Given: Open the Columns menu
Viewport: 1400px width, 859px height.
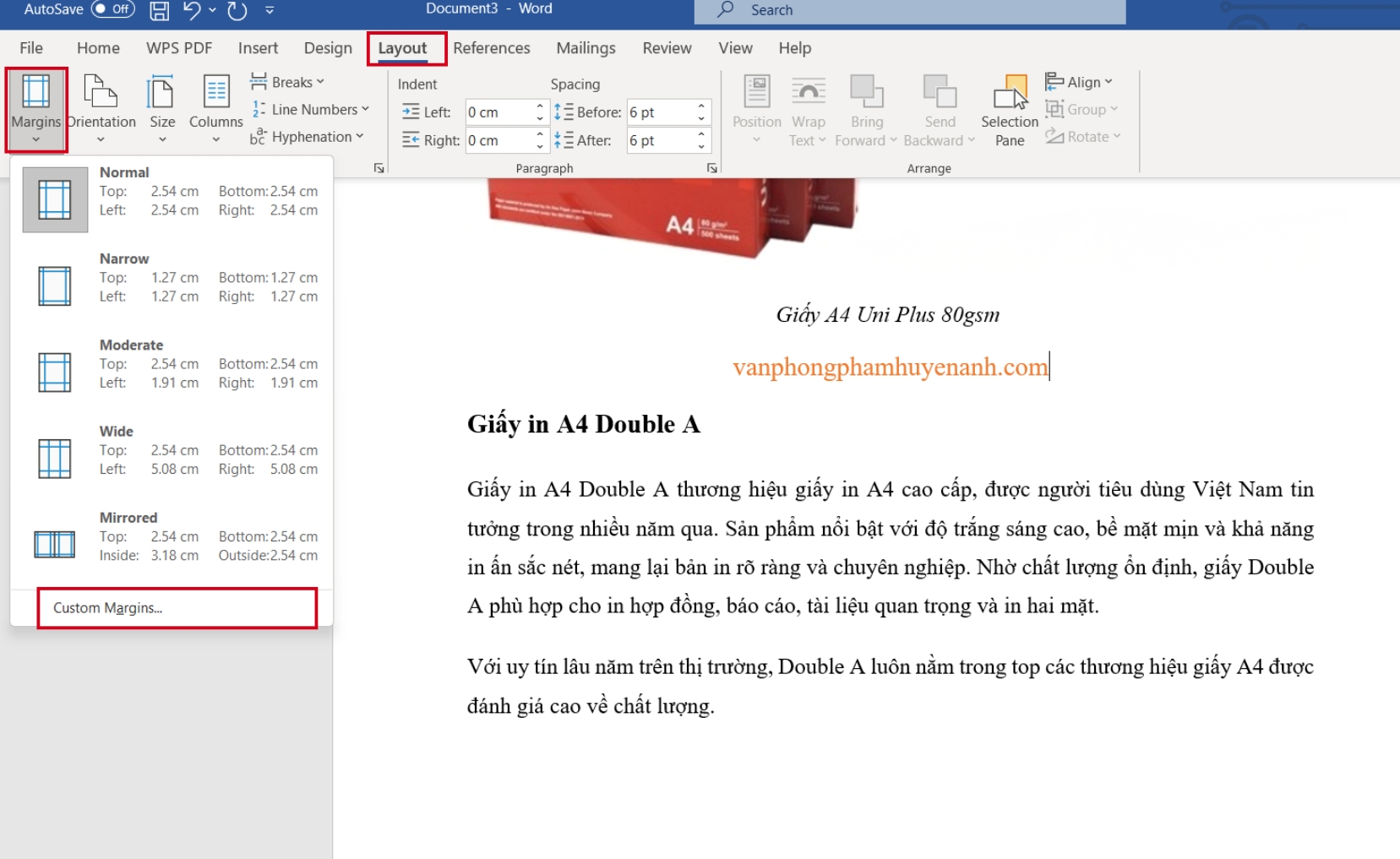Looking at the screenshot, I should (216, 110).
